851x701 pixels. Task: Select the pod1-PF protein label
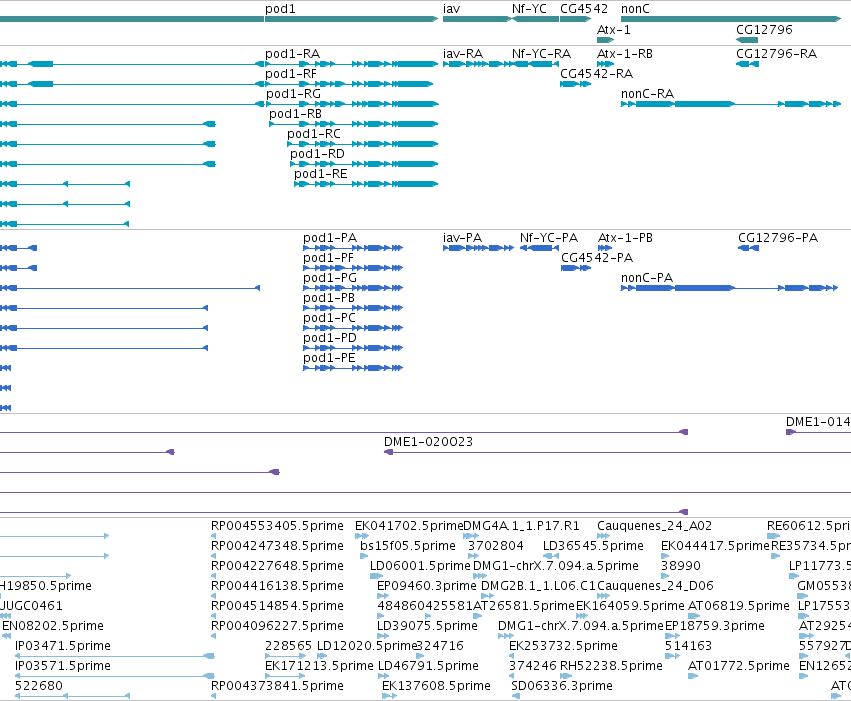click(328, 258)
